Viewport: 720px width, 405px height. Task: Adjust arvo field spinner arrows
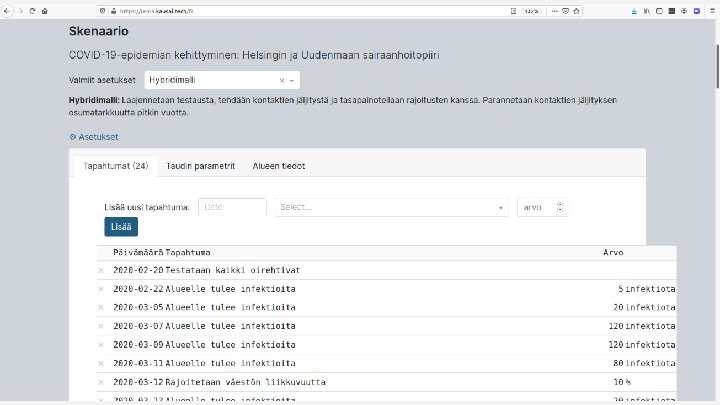click(560, 207)
